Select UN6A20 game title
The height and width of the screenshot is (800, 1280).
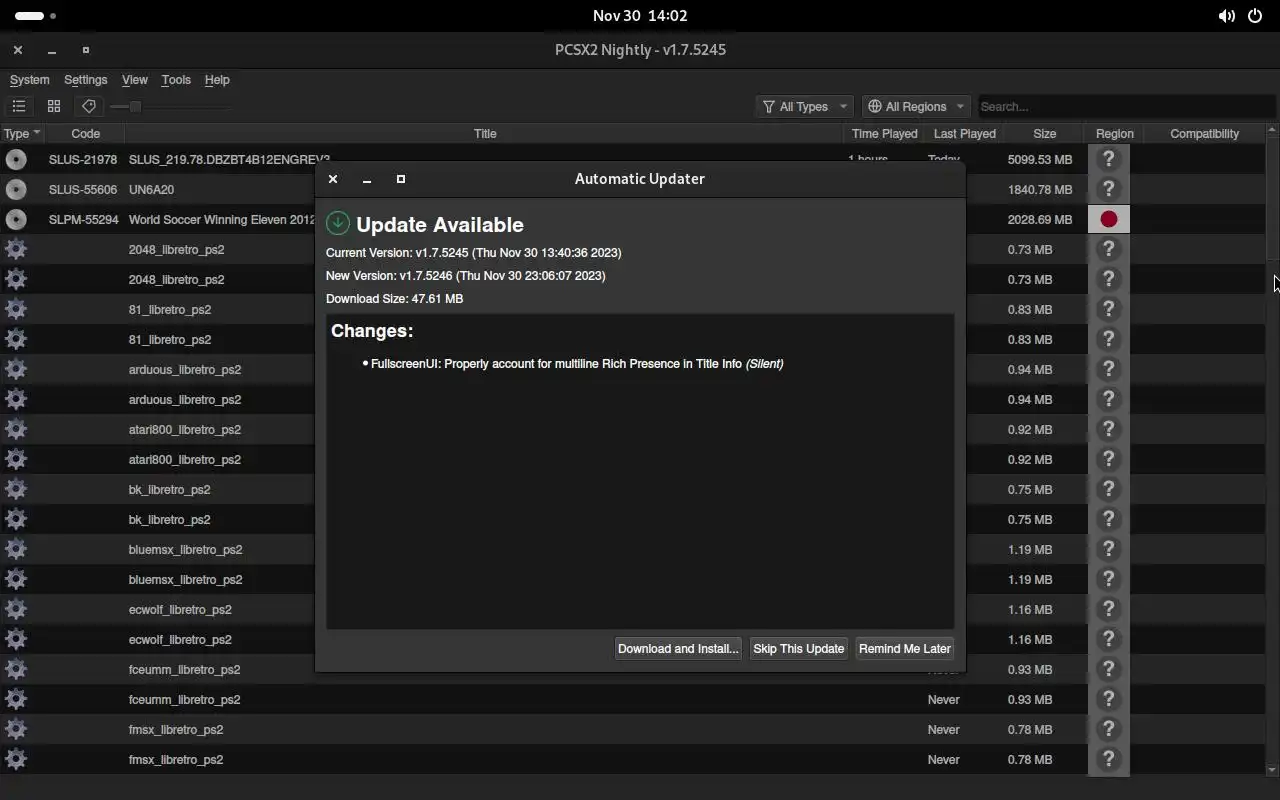point(151,189)
